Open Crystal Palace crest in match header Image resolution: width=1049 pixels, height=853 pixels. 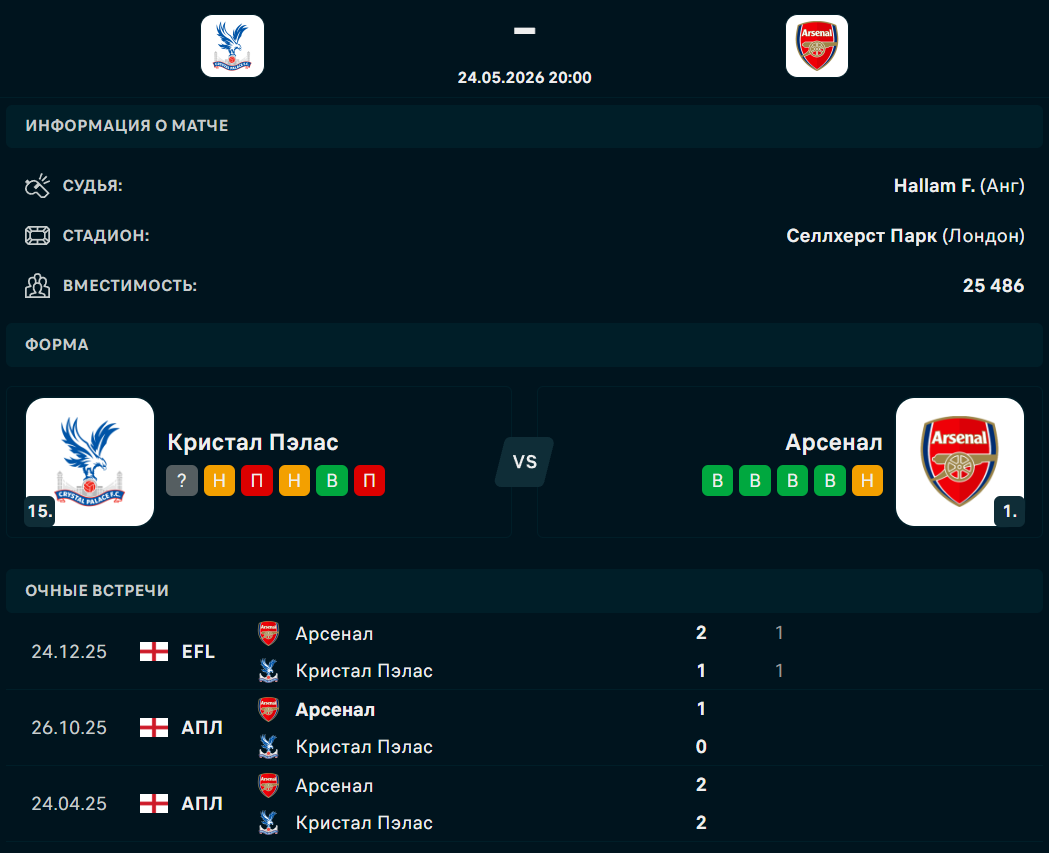point(232,46)
